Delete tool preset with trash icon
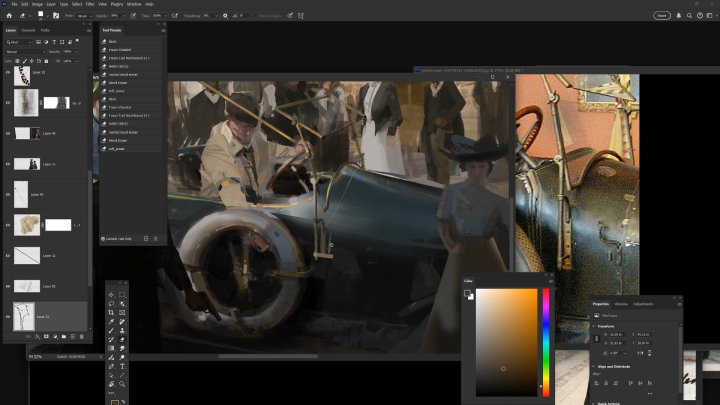This screenshot has width=720, height=405. coord(155,239)
